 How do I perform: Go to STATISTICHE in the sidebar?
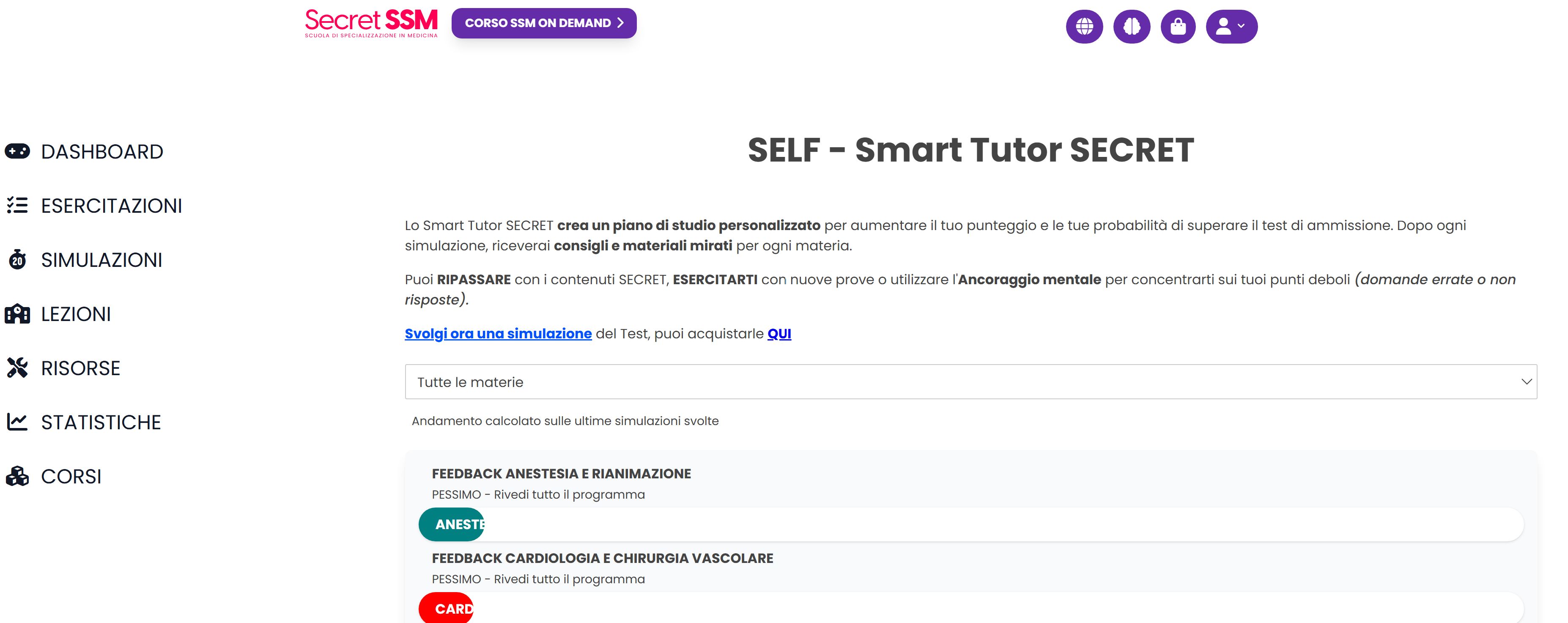(x=101, y=422)
